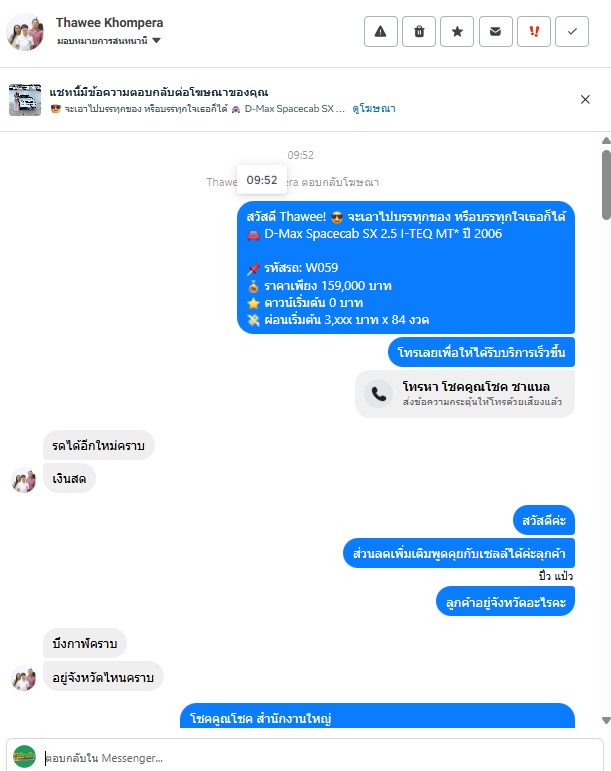The image size is (611, 771).
Task: Click the chat scrollbar thumb
Action: 606,184
